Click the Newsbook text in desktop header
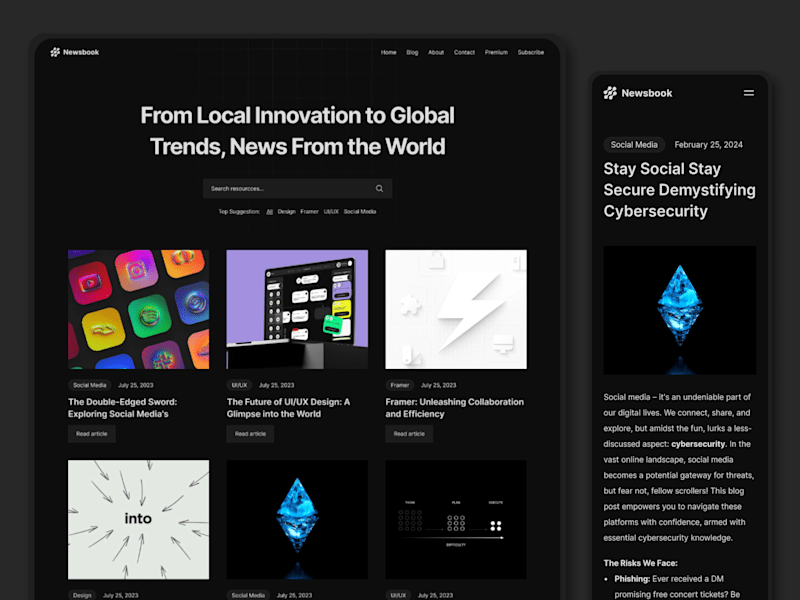 point(81,52)
